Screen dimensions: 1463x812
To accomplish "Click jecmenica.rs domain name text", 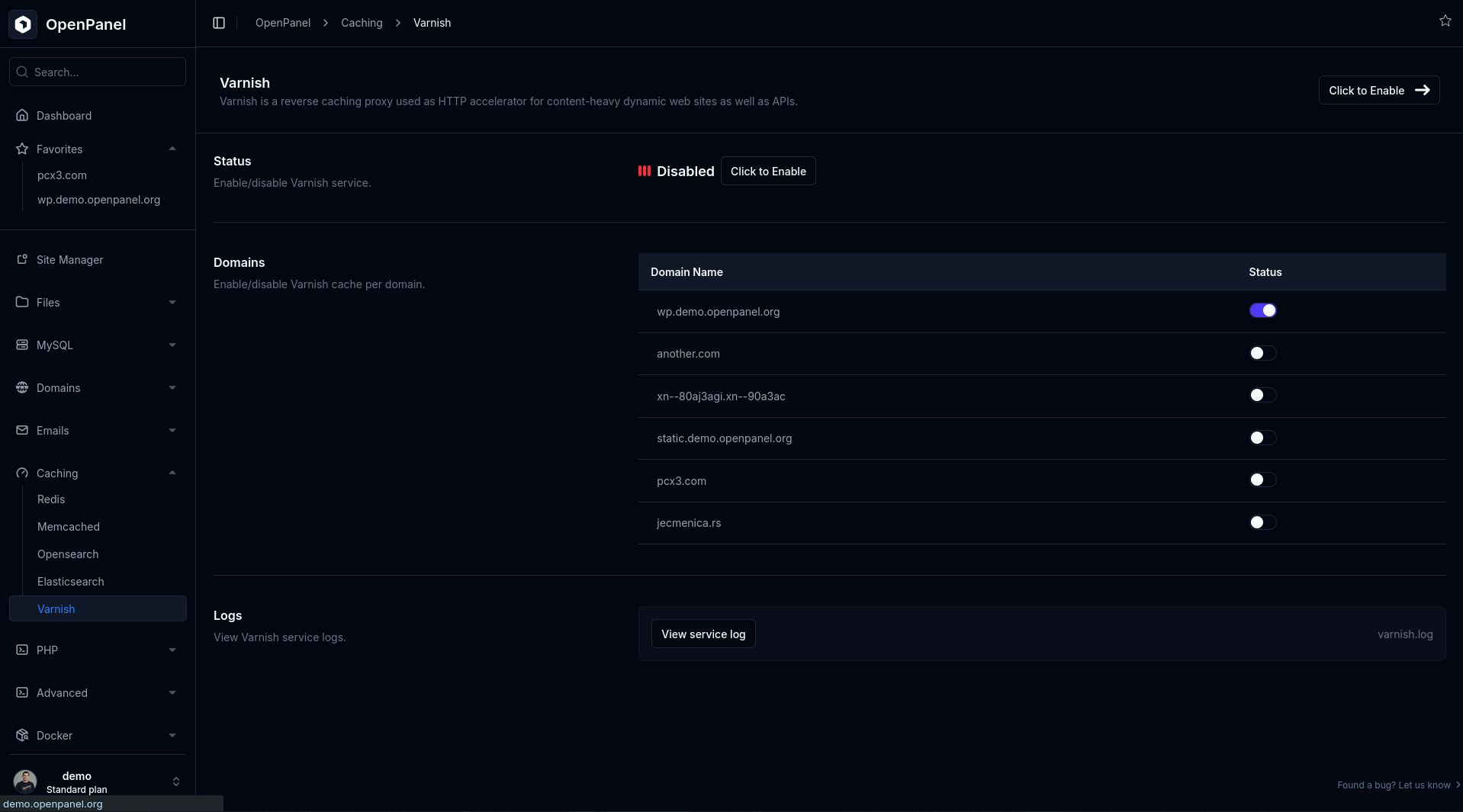I will click(689, 522).
